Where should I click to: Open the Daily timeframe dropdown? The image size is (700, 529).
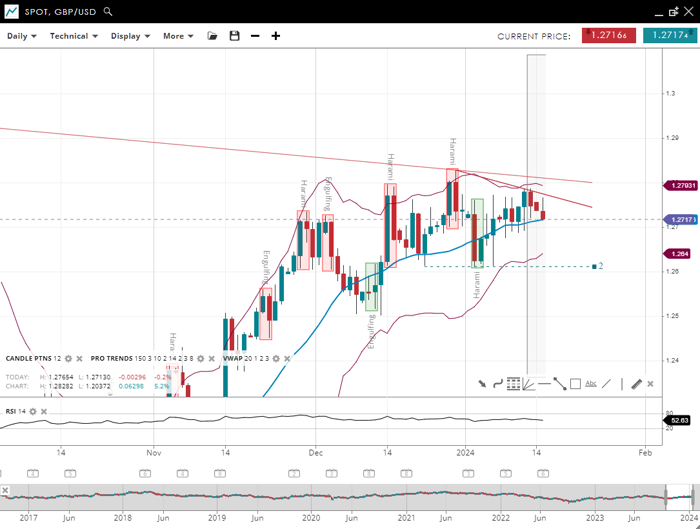(x=21, y=36)
